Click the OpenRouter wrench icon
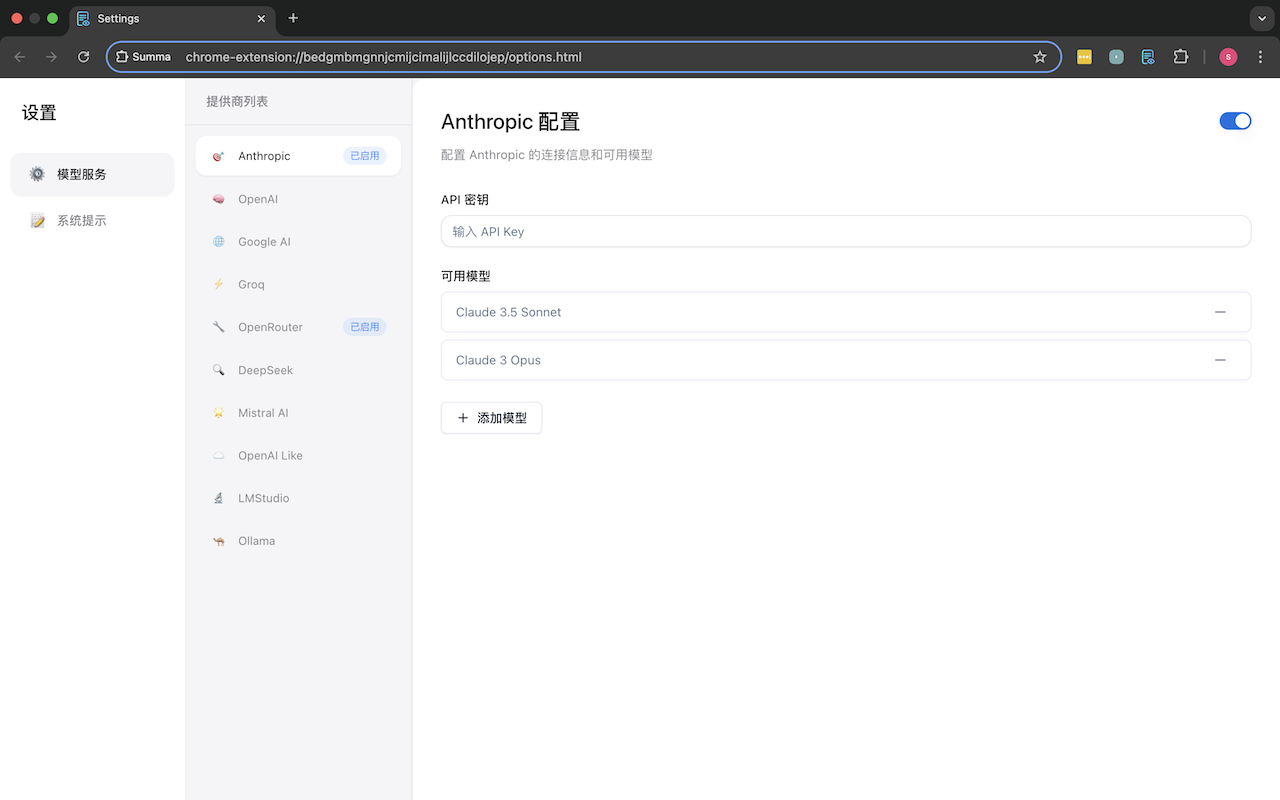The height and width of the screenshot is (800, 1280). click(218, 327)
